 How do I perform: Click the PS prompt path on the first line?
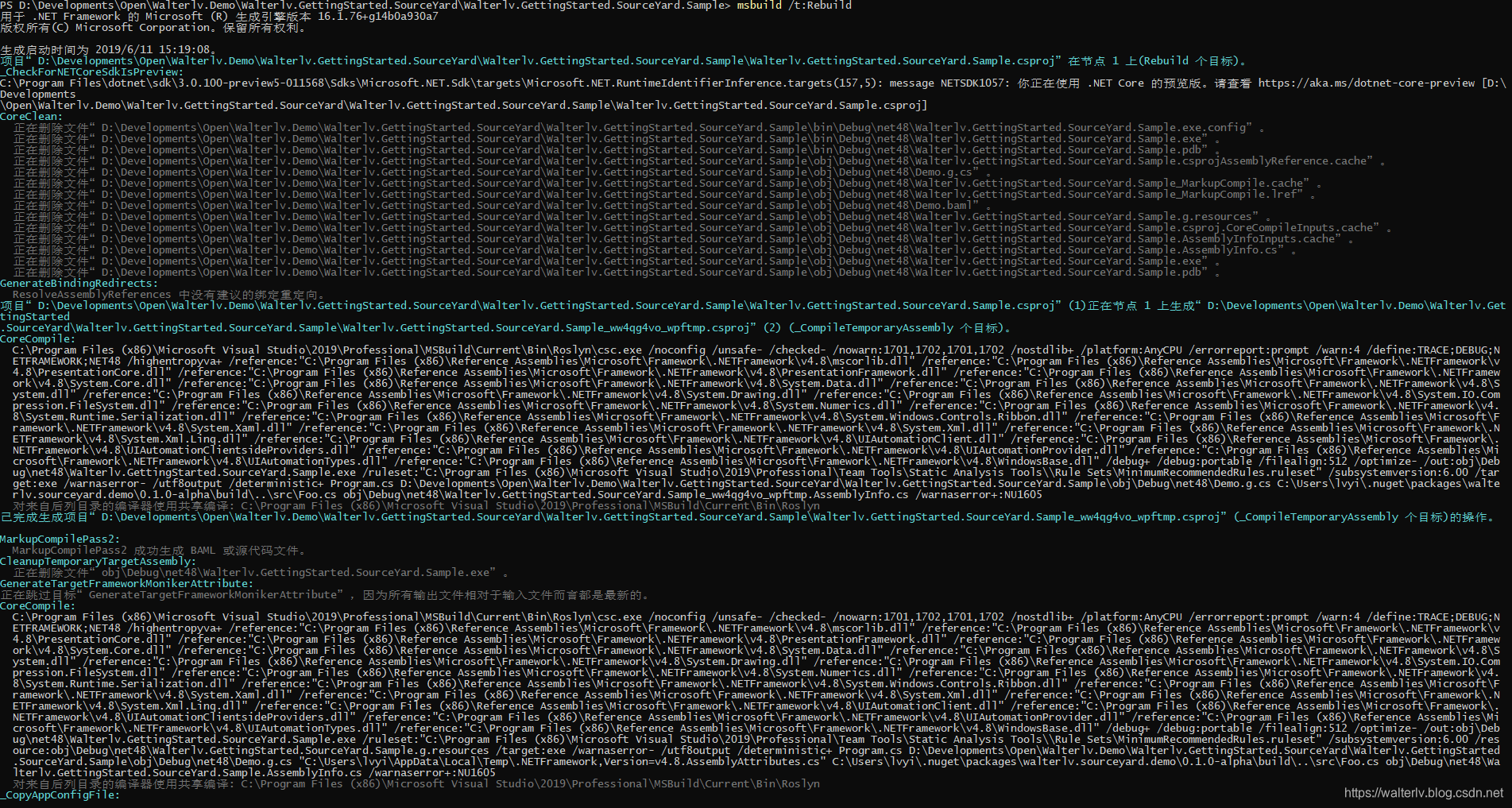(365, 5)
